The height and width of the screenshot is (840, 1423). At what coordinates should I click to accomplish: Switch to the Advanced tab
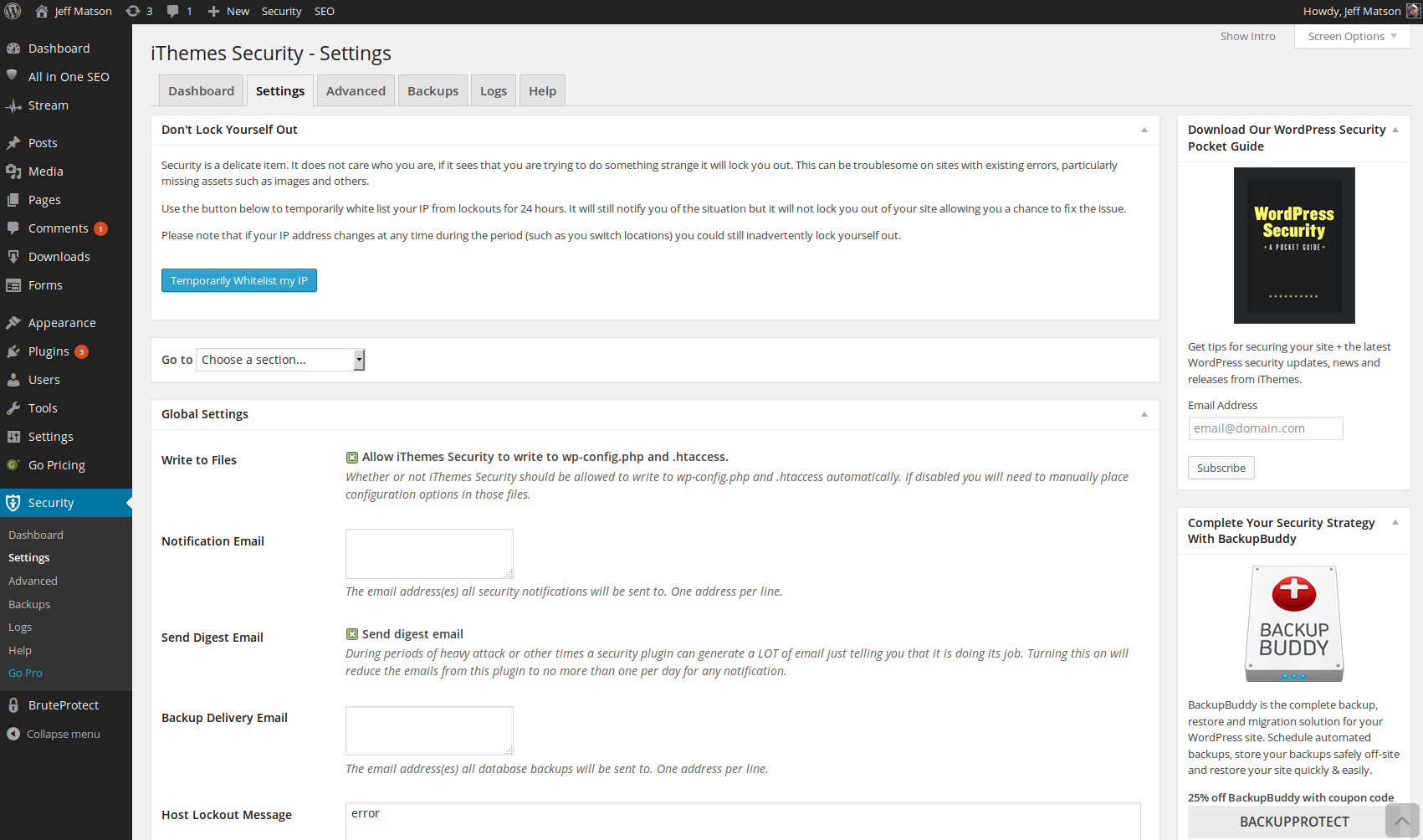[x=356, y=91]
